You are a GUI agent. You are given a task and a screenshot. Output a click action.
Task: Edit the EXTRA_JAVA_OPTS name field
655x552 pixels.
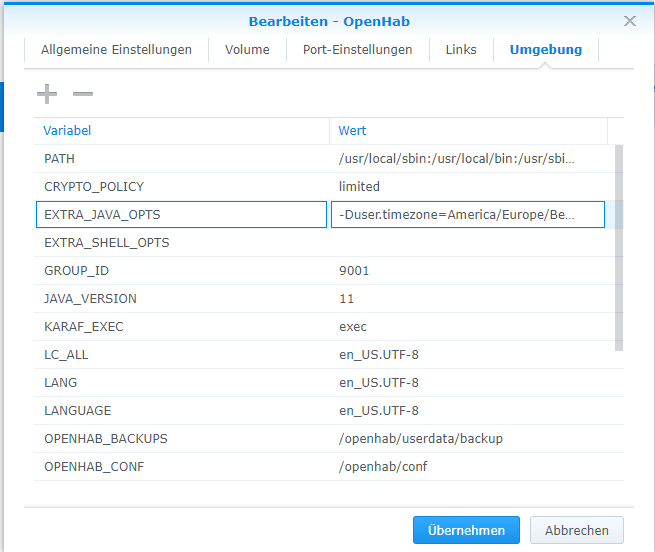[180, 215]
